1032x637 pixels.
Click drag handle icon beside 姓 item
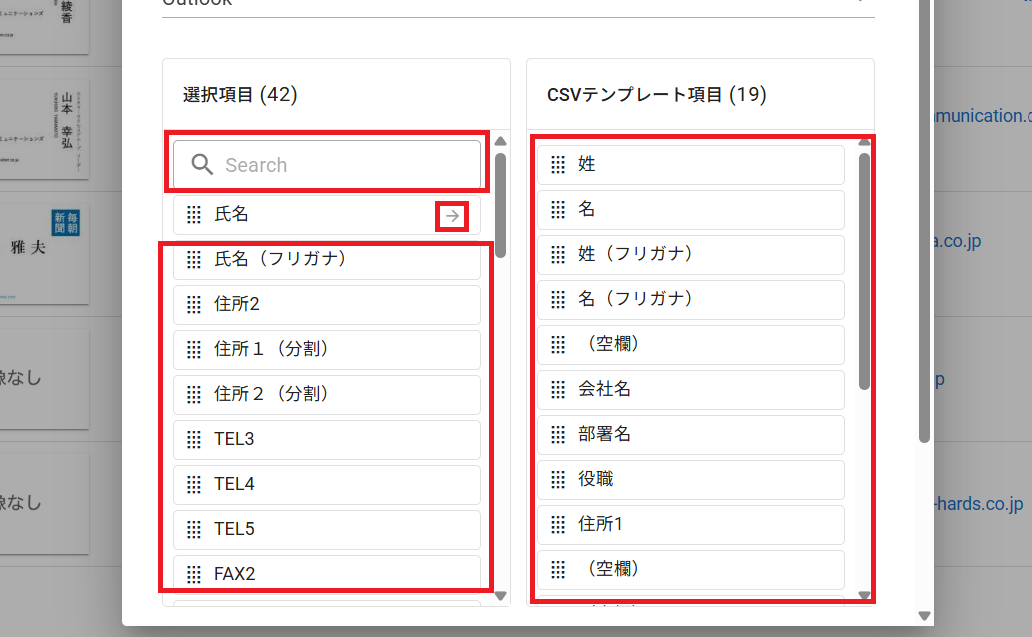coord(558,165)
